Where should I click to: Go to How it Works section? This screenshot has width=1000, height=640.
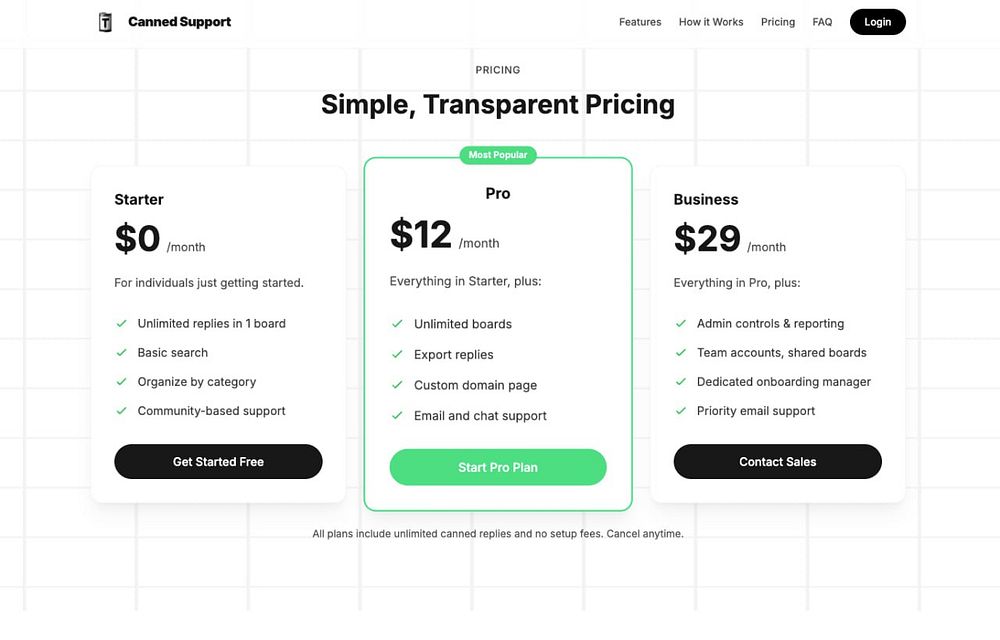(711, 22)
